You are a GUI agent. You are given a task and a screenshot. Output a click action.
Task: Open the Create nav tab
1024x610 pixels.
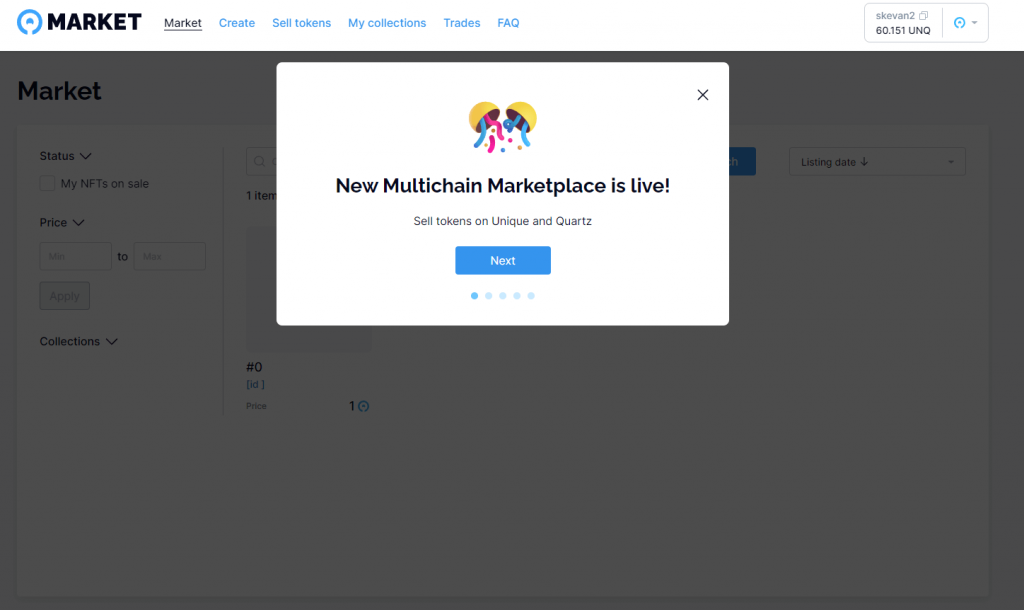click(236, 23)
